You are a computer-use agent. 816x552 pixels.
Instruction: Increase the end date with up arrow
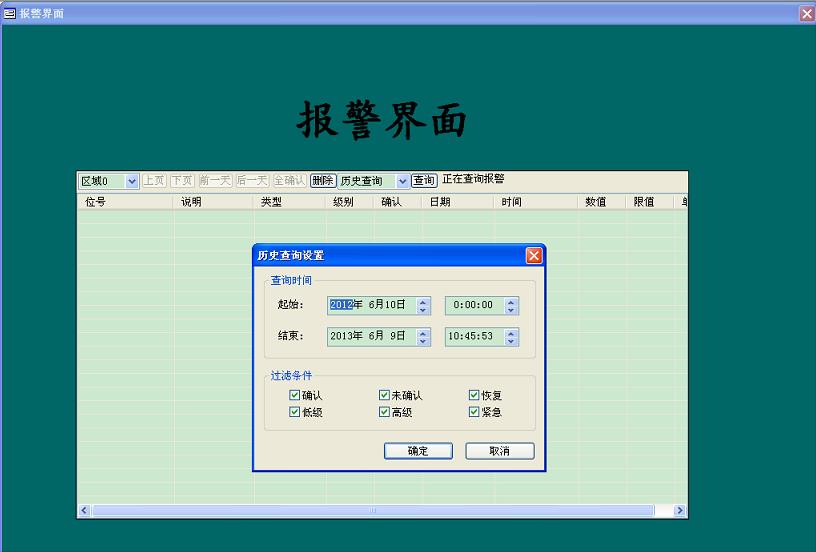[x=423, y=332]
